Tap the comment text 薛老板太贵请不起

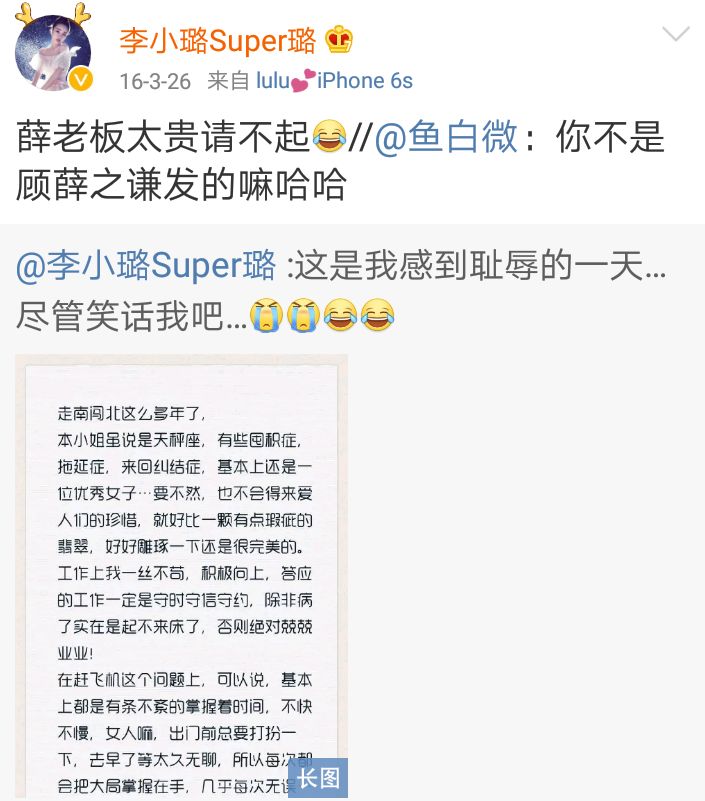click(x=163, y=137)
